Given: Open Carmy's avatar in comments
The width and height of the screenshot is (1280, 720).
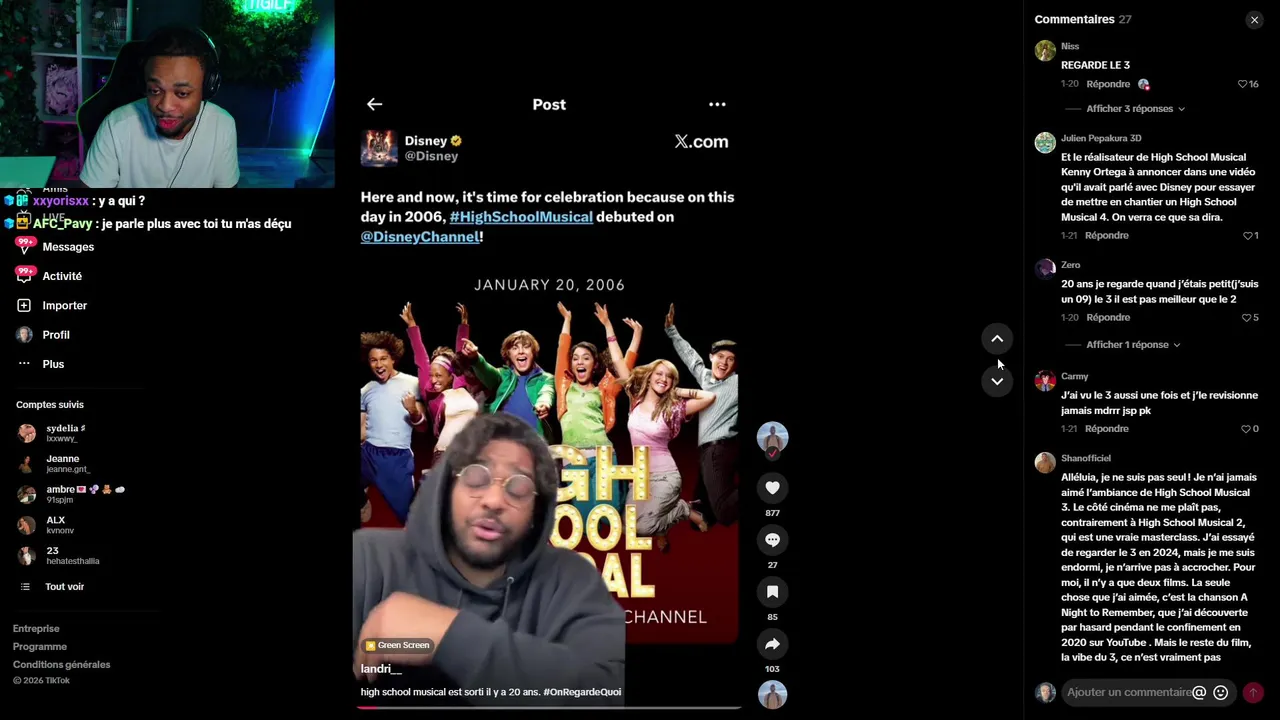Looking at the screenshot, I should [x=1045, y=381].
